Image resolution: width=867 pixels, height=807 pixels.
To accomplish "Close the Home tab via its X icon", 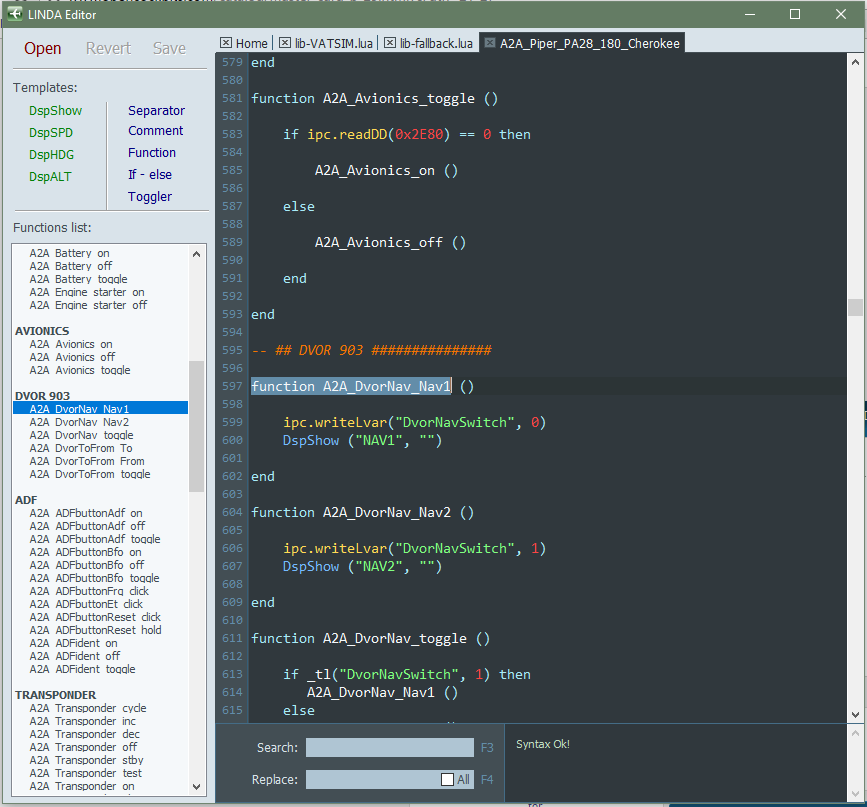I will click(x=226, y=43).
